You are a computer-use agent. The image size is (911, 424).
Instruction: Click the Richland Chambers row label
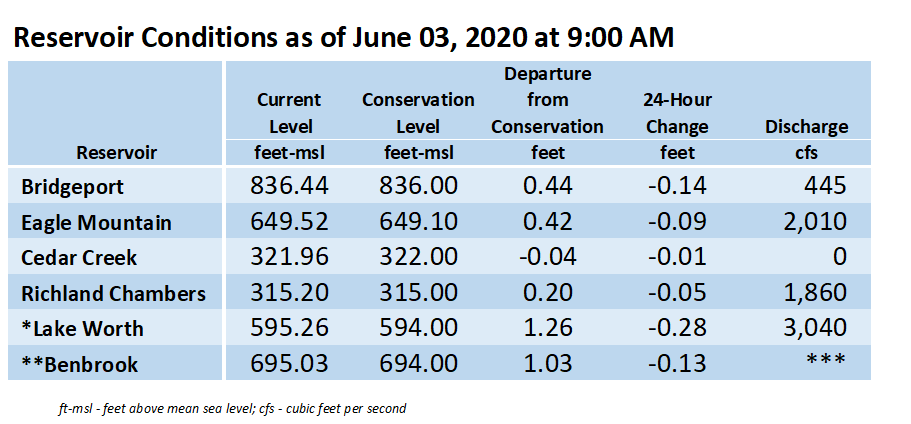click(113, 293)
